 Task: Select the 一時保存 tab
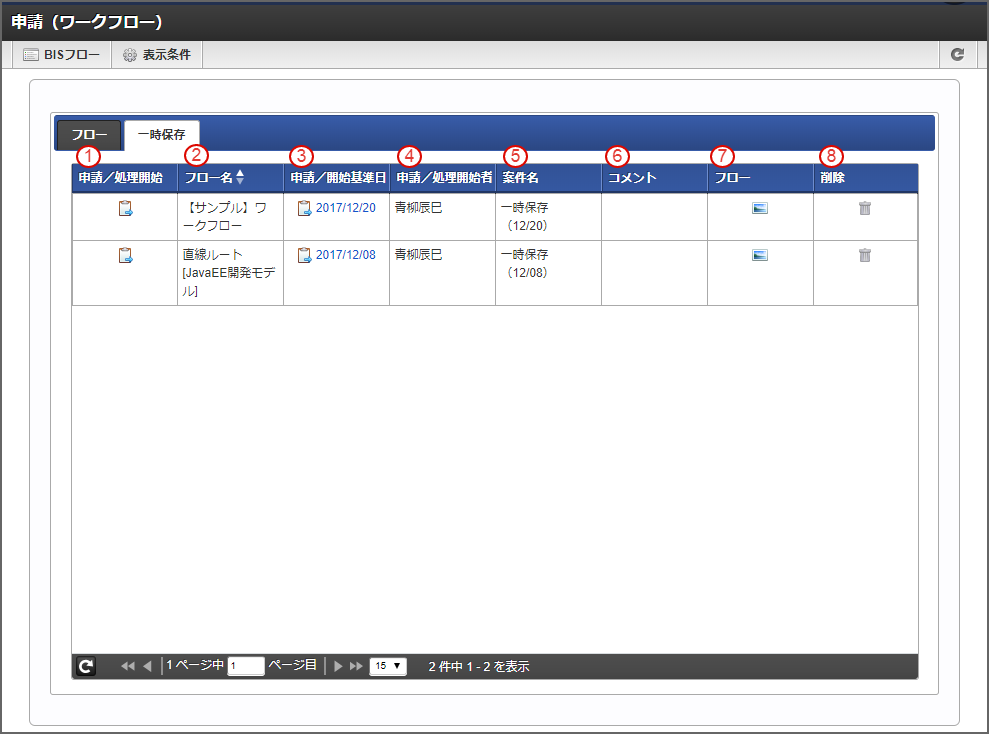[x=161, y=135]
